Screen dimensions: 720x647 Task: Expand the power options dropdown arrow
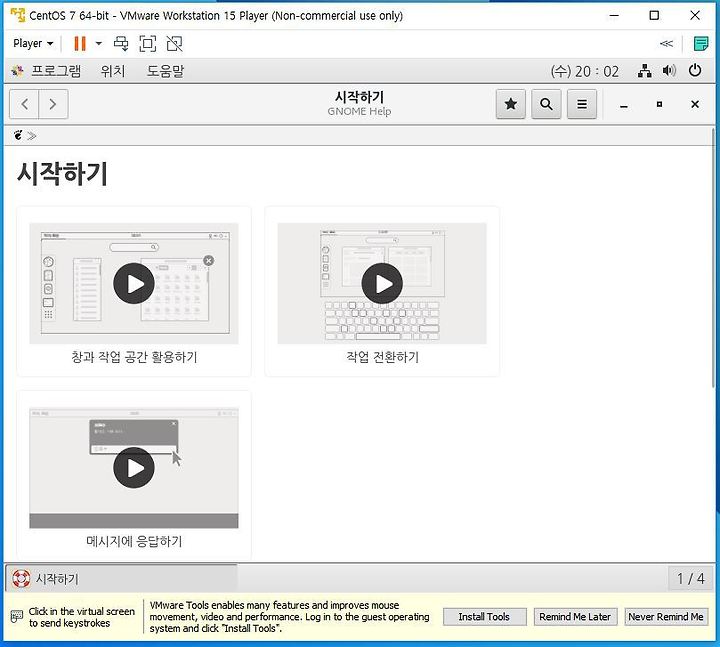[98, 44]
